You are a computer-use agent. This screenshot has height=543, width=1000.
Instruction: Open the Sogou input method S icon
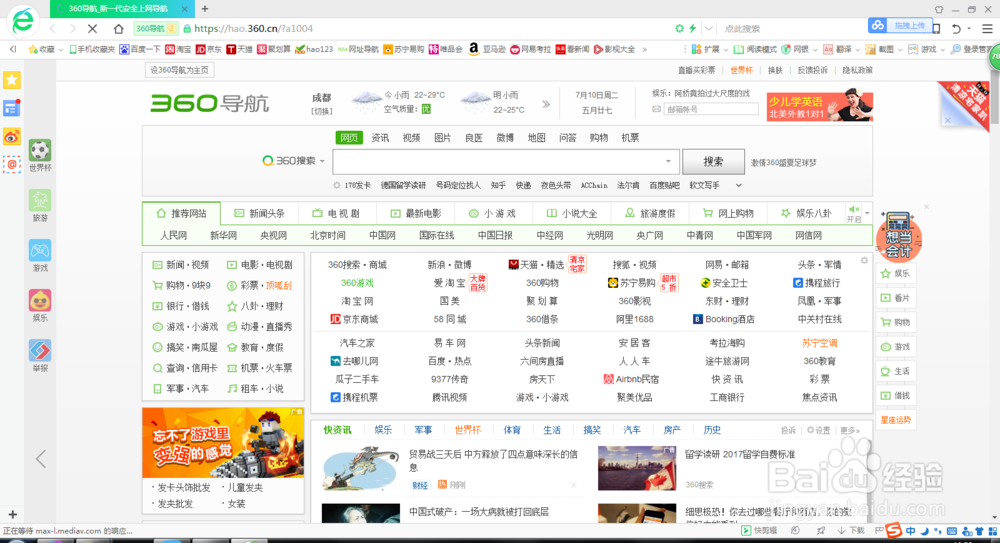tap(893, 530)
